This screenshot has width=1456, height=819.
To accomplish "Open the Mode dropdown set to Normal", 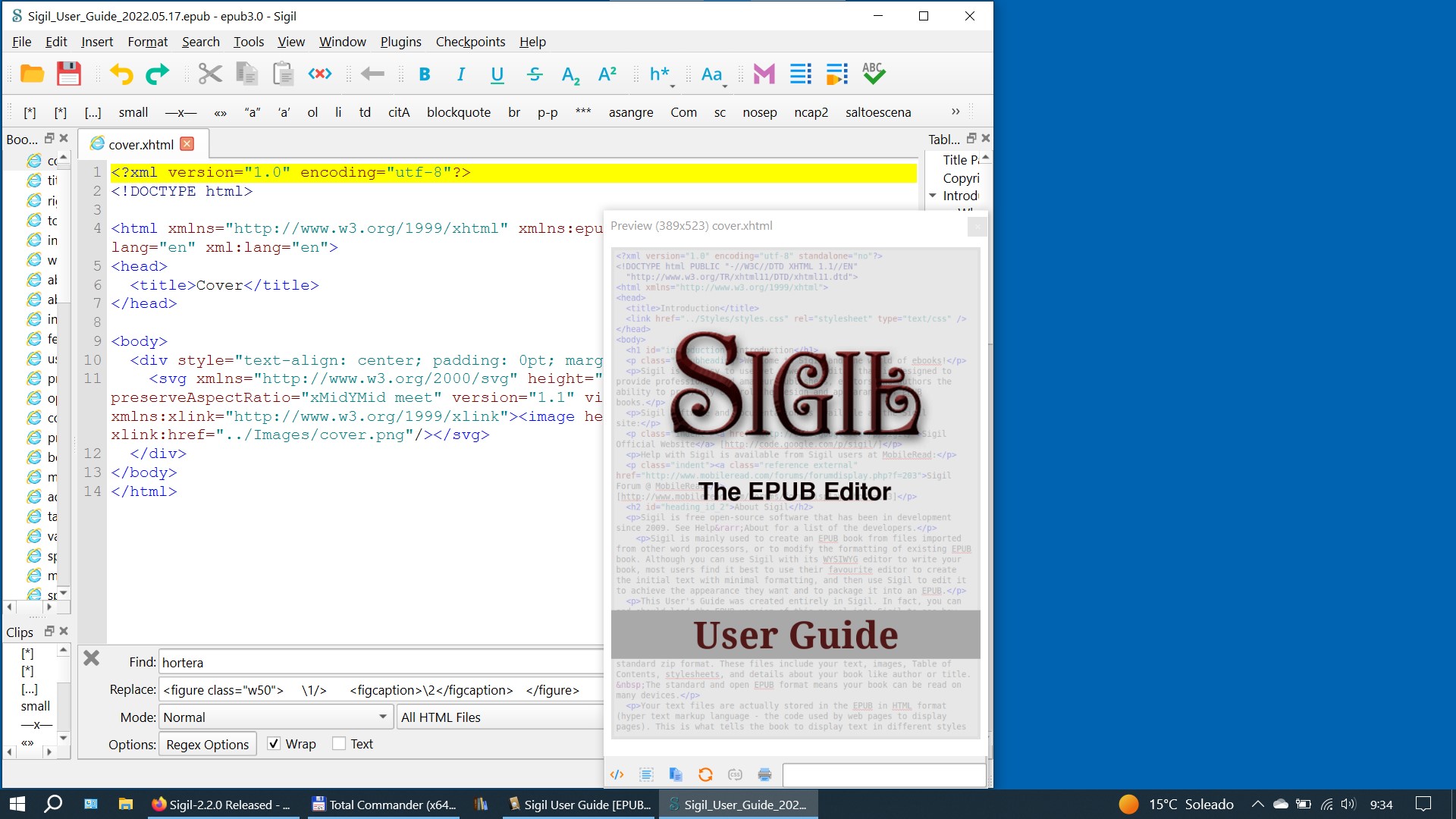I will click(275, 717).
